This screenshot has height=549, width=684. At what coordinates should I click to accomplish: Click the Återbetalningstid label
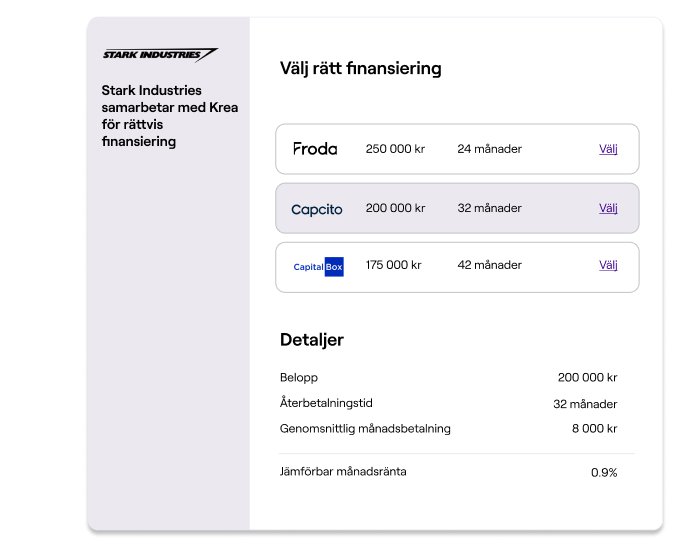point(326,403)
